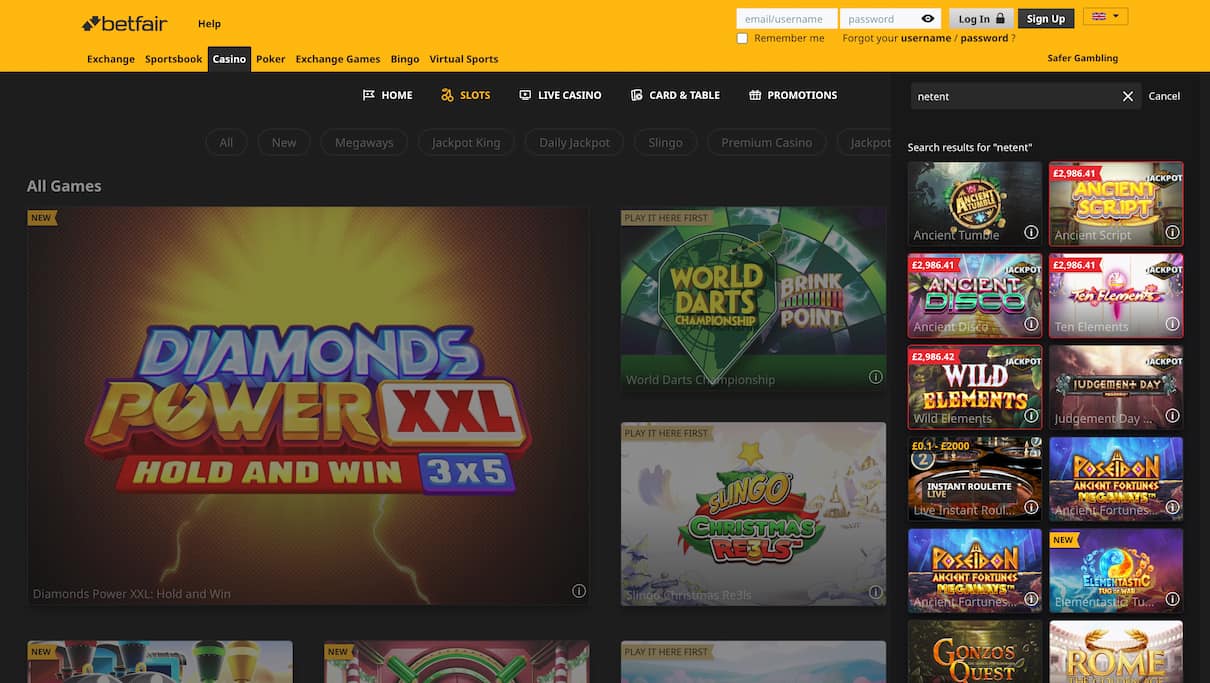Open the Safer Gambling link
The height and width of the screenshot is (683, 1210).
tap(1084, 57)
